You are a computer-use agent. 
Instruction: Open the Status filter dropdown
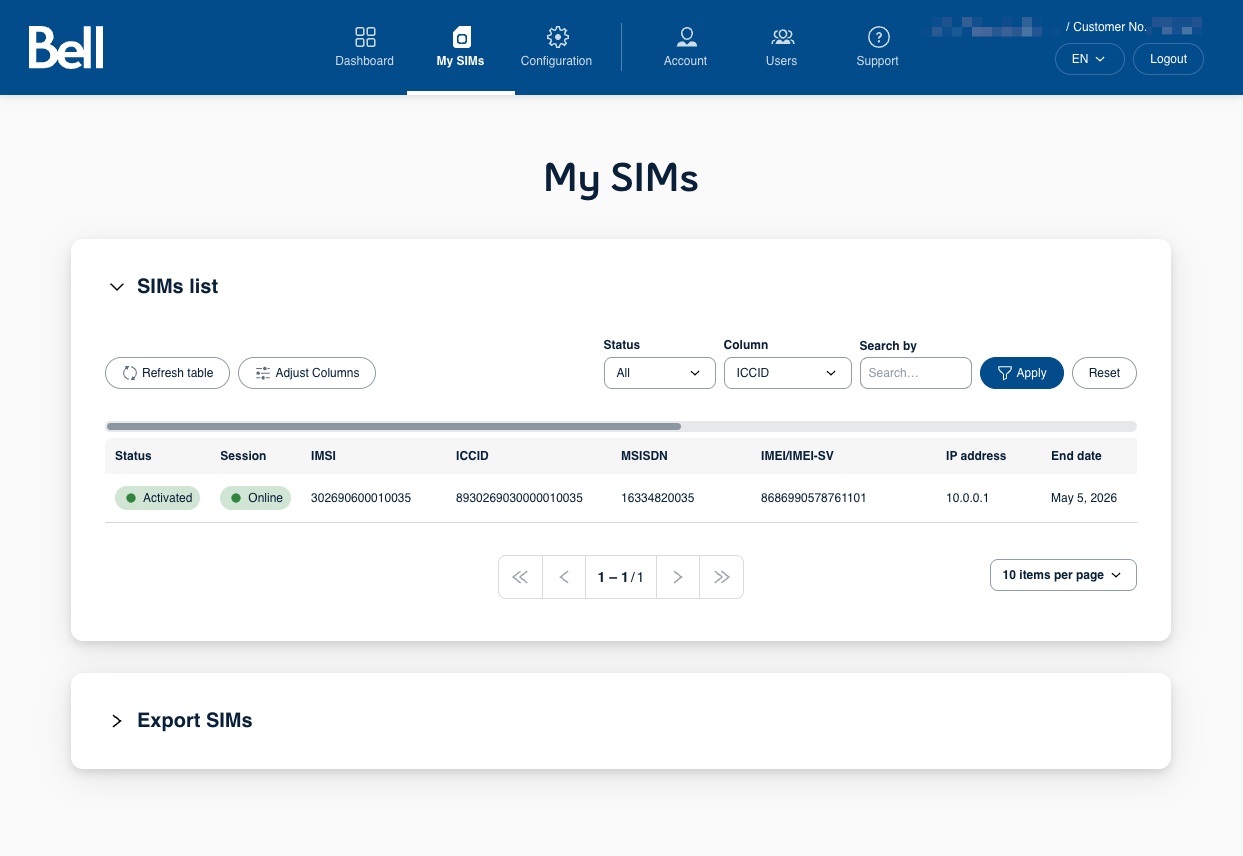tap(659, 372)
